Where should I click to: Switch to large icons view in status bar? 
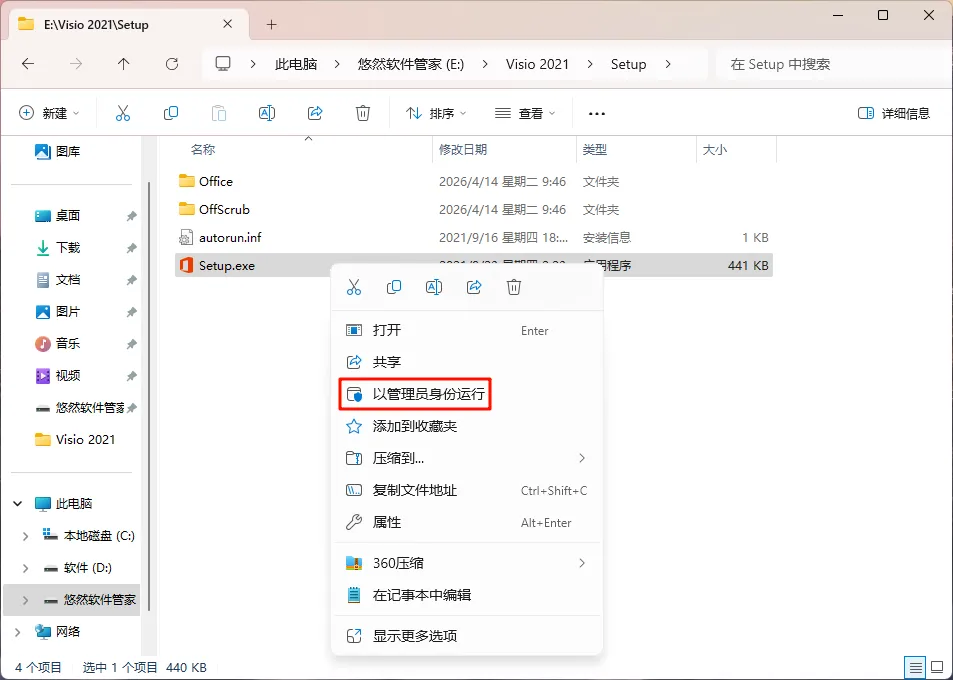[937, 667]
